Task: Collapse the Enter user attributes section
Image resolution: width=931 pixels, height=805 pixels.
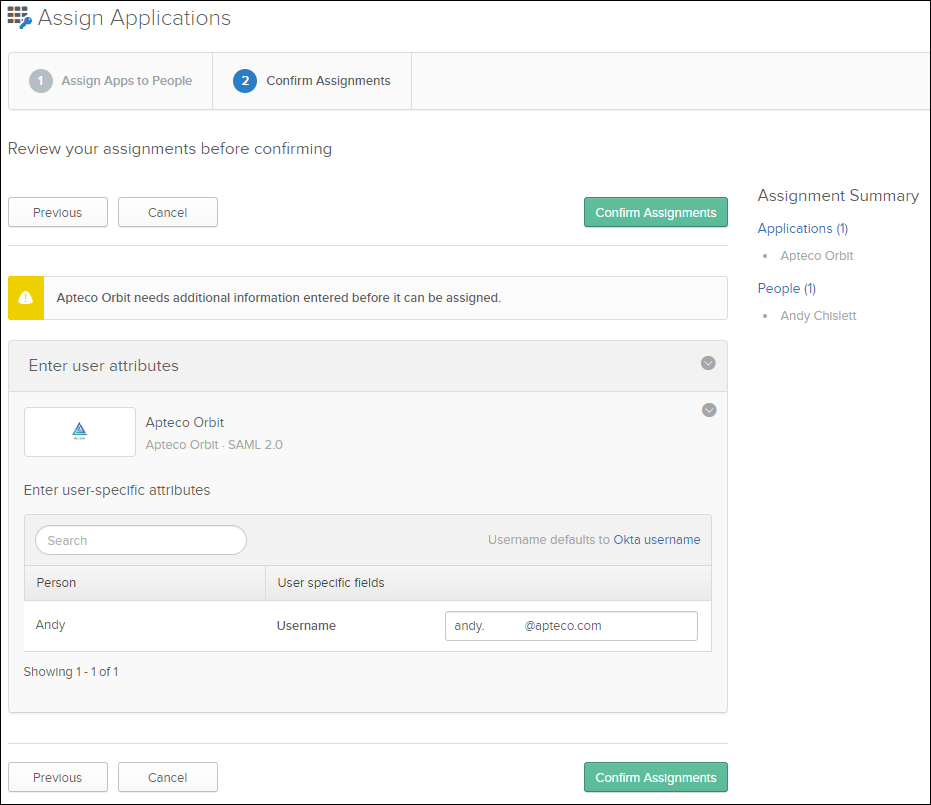Action: point(708,363)
